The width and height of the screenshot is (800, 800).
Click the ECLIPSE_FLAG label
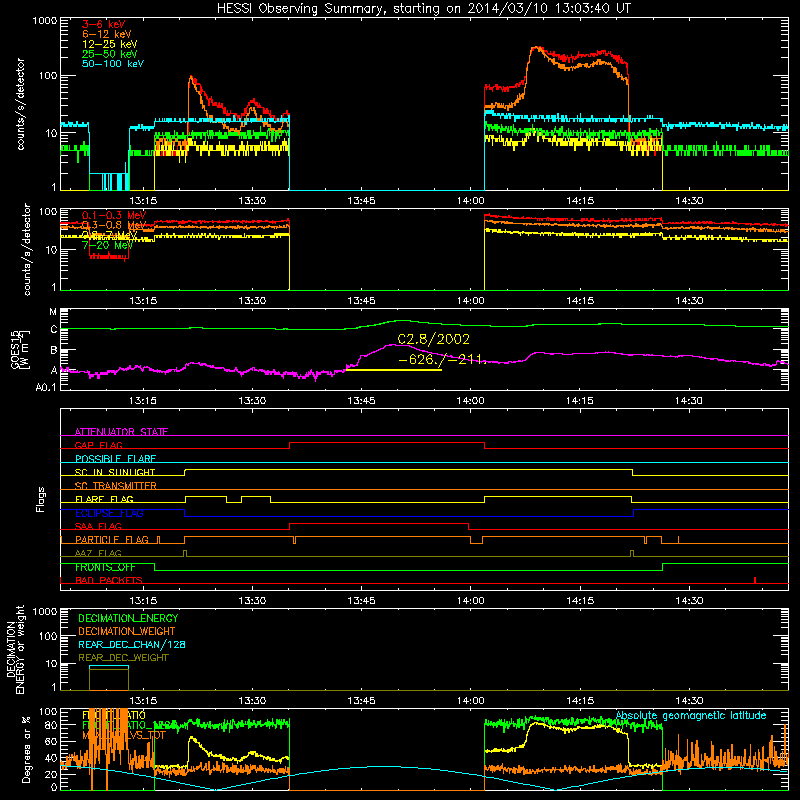click(109, 513)
